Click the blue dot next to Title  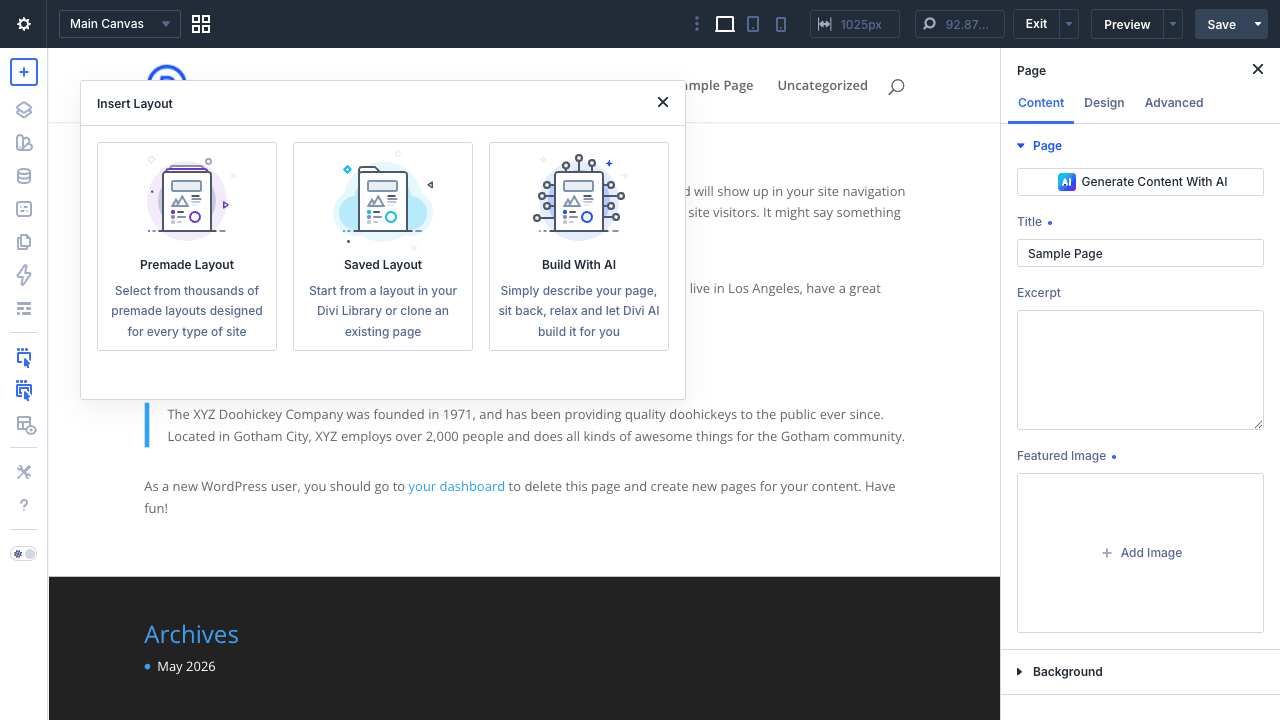tap(1050, 223)
